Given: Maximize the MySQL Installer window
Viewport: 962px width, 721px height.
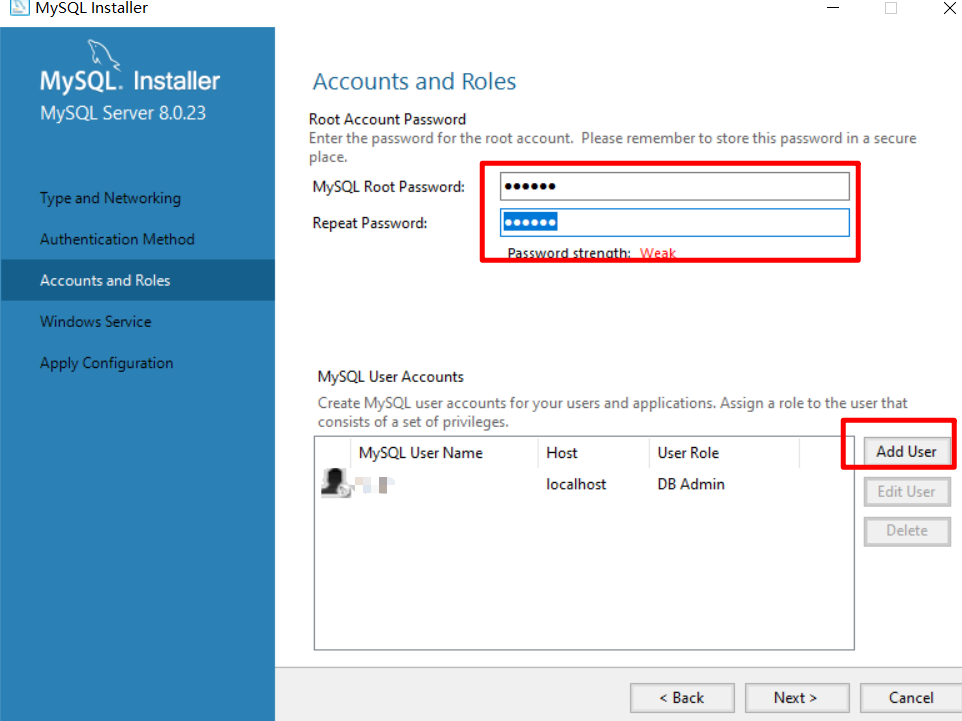Looking at the screenshot, I should [x=891, y=7].
